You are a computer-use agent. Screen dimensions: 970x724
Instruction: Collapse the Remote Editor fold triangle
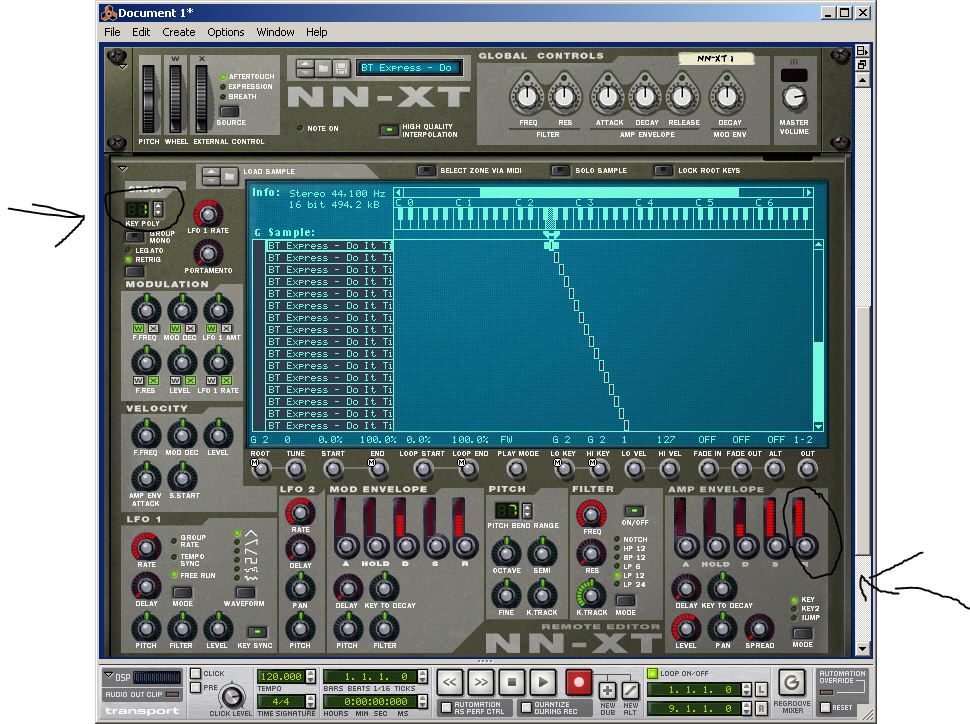[122, 168]
